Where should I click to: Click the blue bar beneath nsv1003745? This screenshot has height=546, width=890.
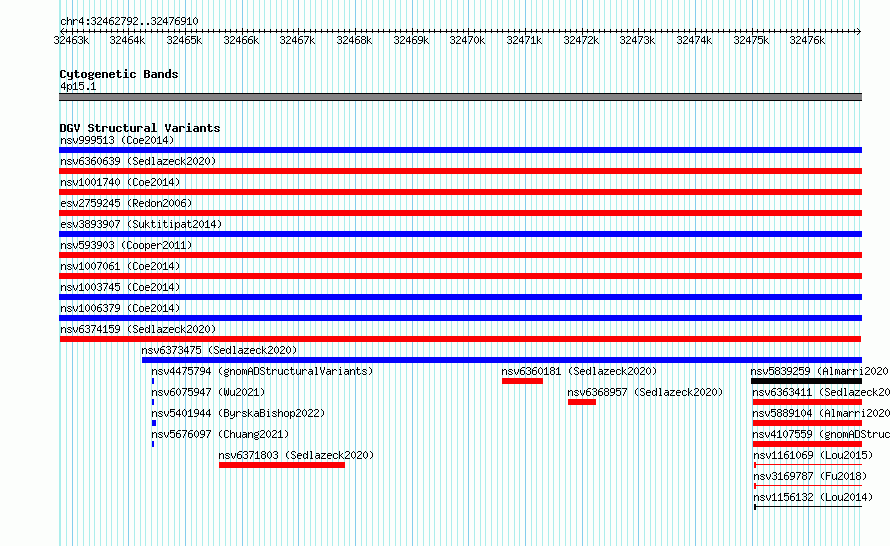(460, 297)
